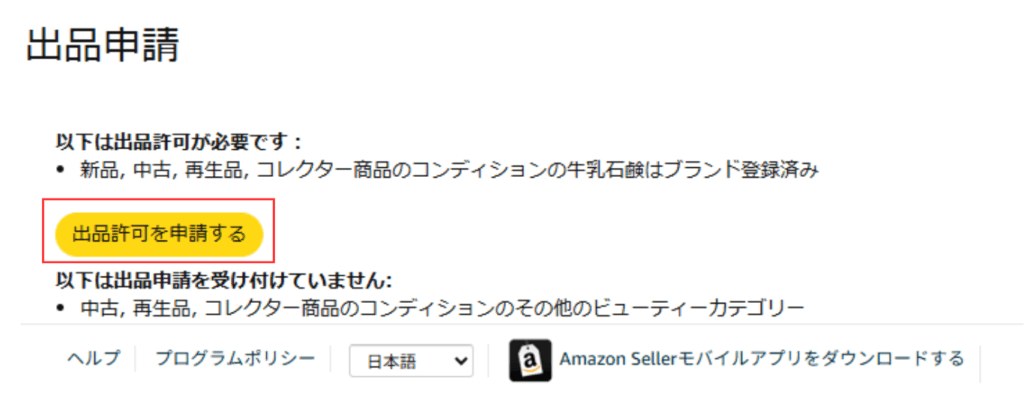Click the 以下は出品許可が必要です heading text

click(179, 142)
